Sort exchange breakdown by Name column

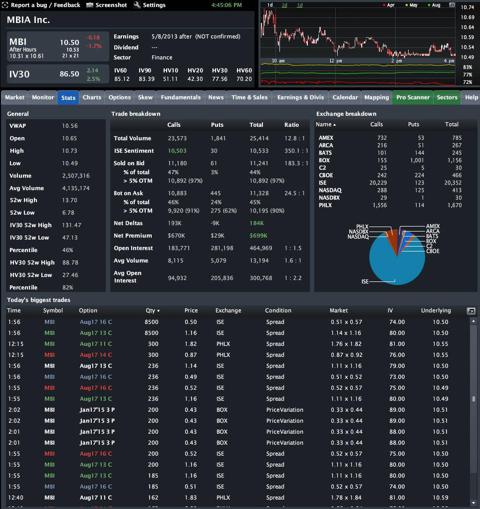pos(326,124)
